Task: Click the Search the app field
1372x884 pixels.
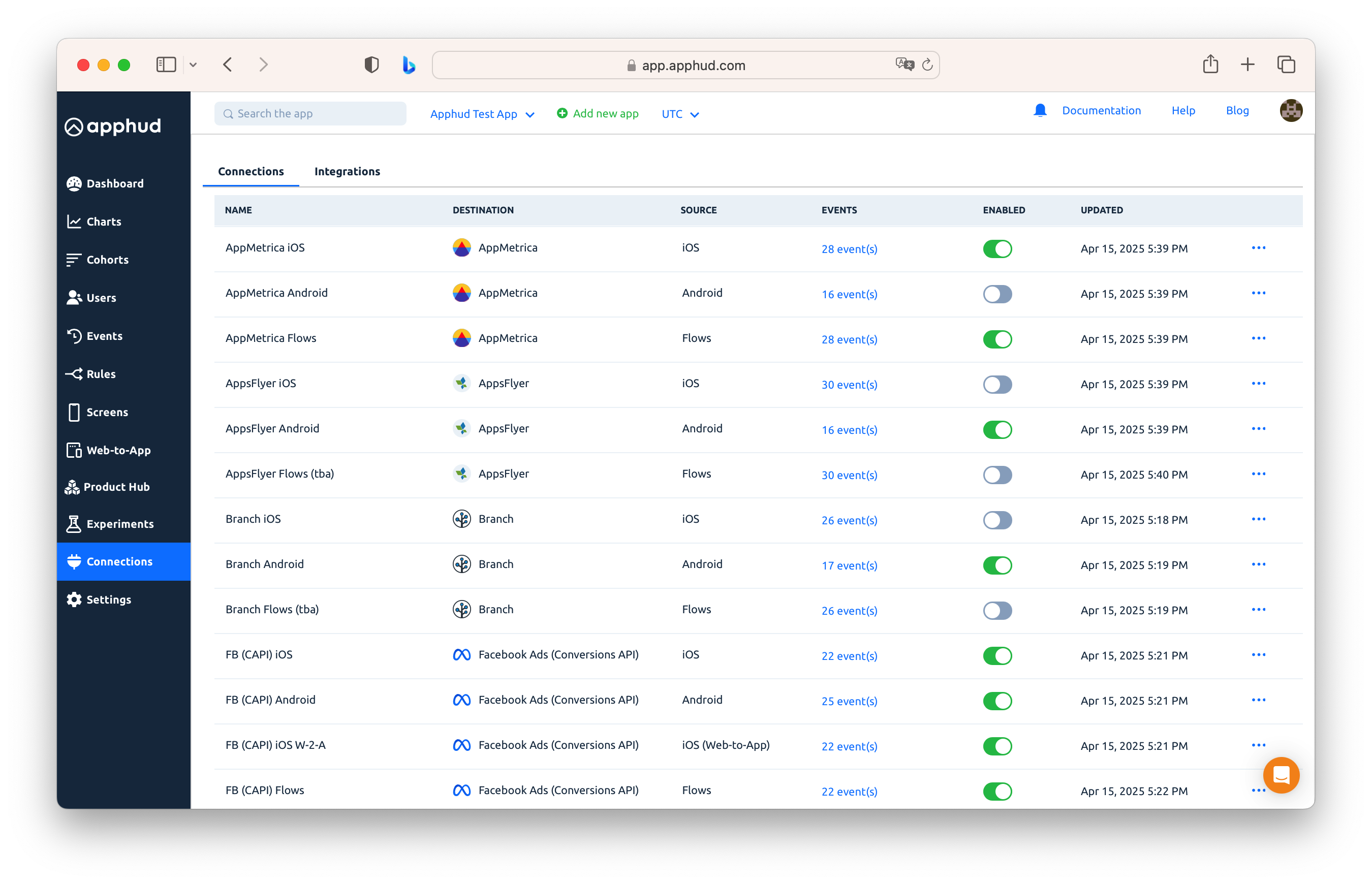Action: coord(310,114)
